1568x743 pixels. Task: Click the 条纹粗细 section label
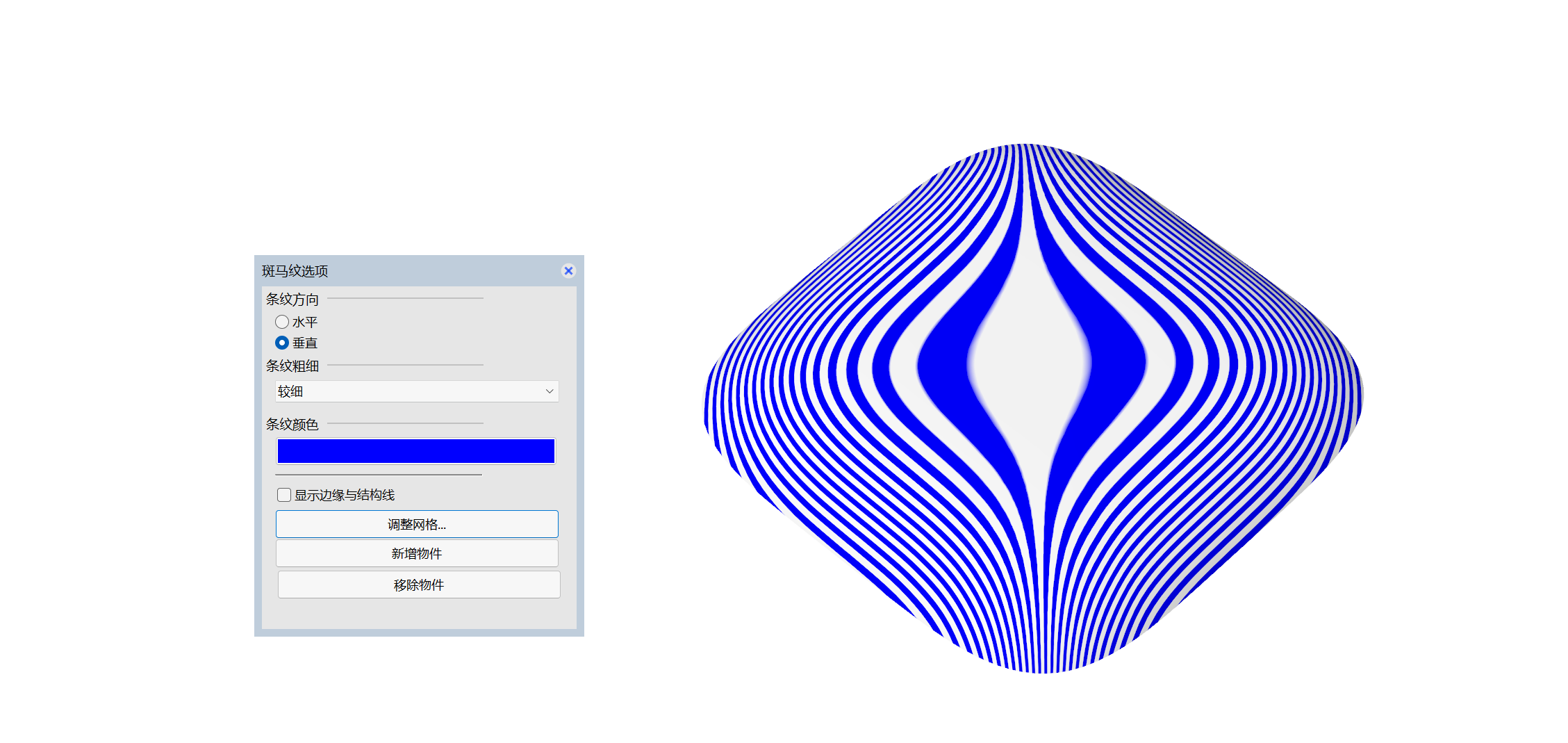[292, 366]
